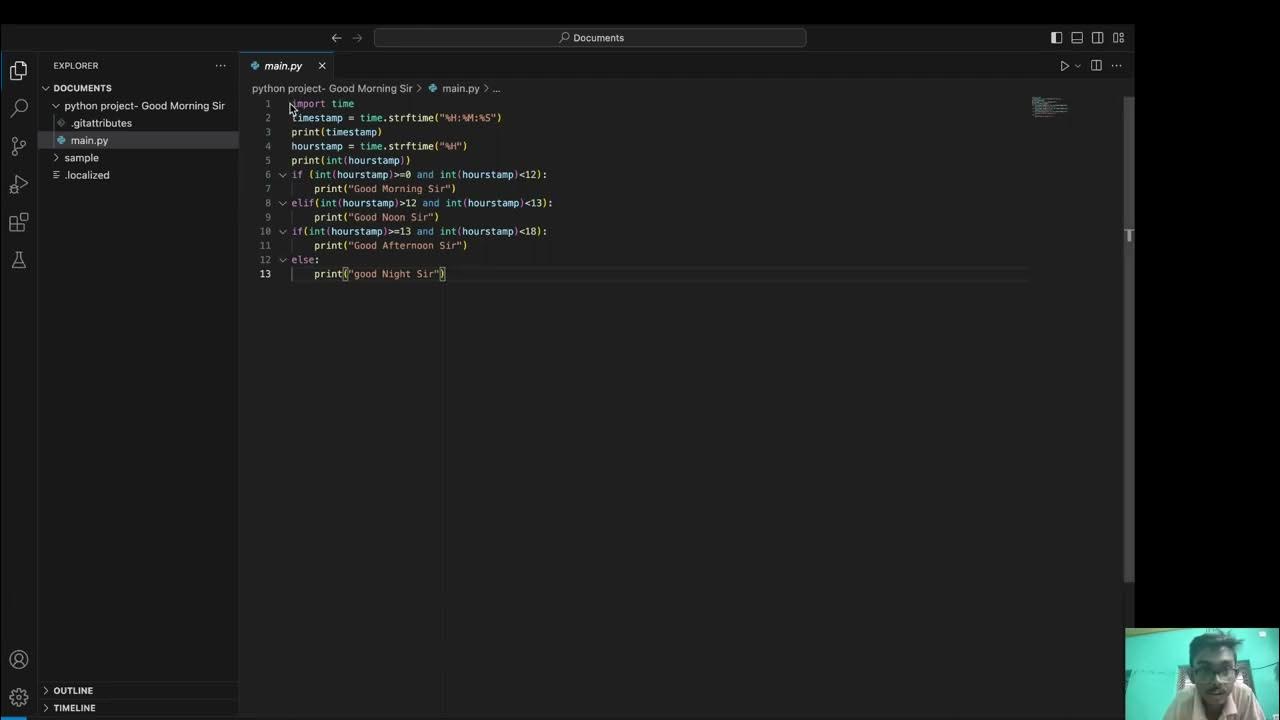Open Source Control view
The image size is (1280, 720).
[x=18, y=146]
